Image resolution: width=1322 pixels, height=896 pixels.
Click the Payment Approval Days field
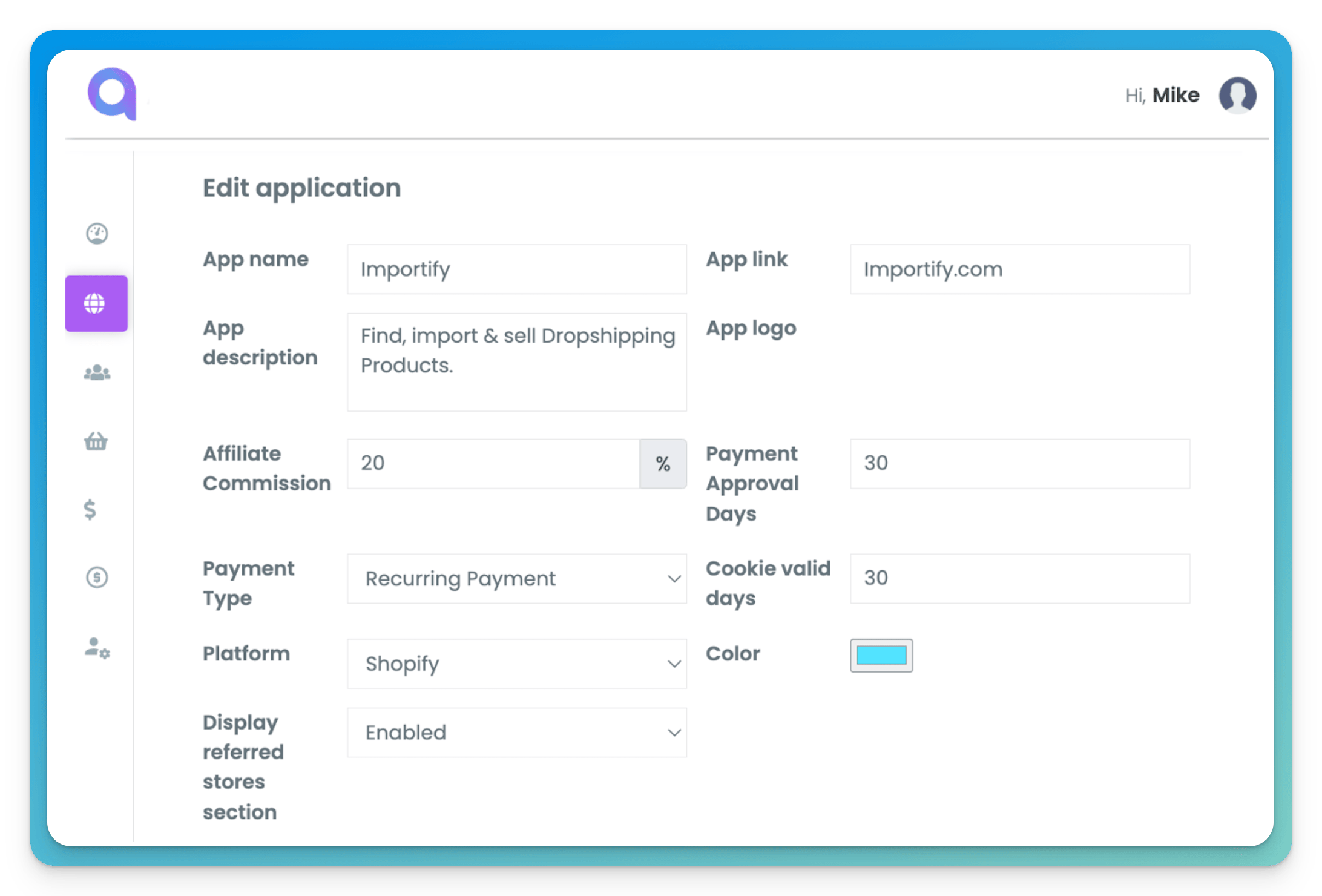[x=1020, y=464]
